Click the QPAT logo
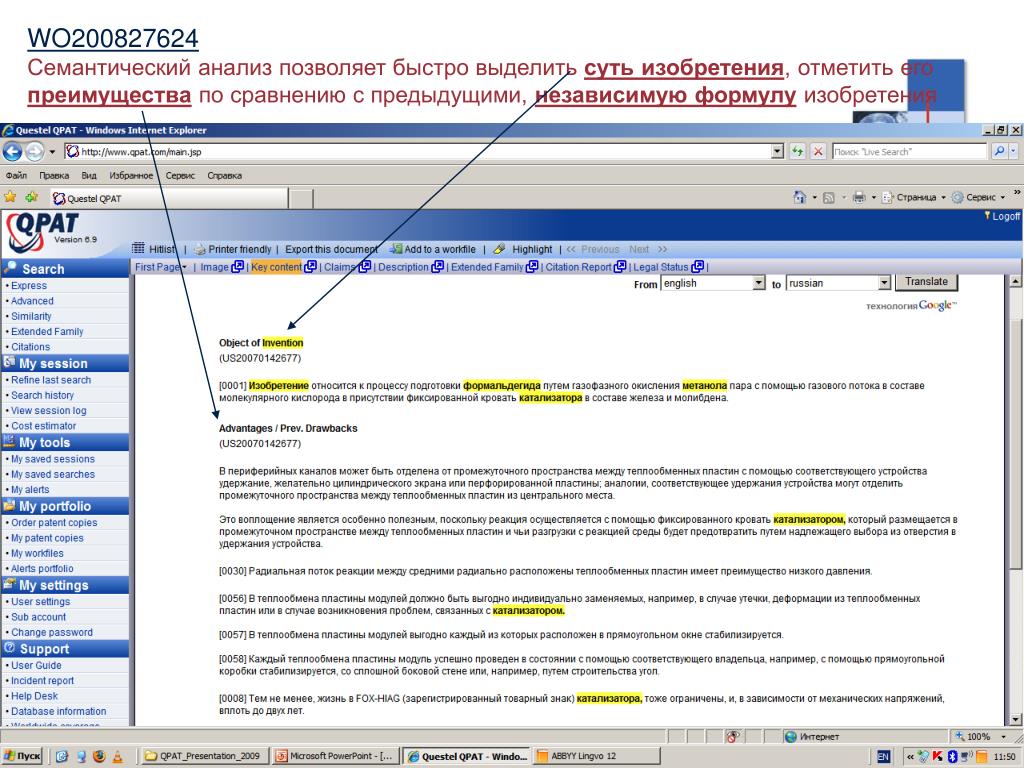Image resolution: width=1024 pixels, height=768 pixels. point(43,232)
